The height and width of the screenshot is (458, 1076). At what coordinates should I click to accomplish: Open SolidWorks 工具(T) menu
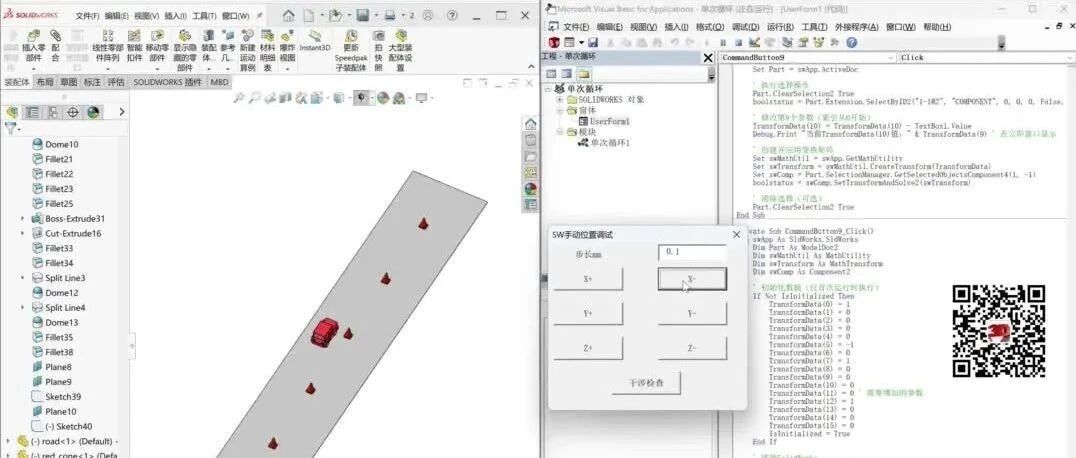tap(204, 16)
